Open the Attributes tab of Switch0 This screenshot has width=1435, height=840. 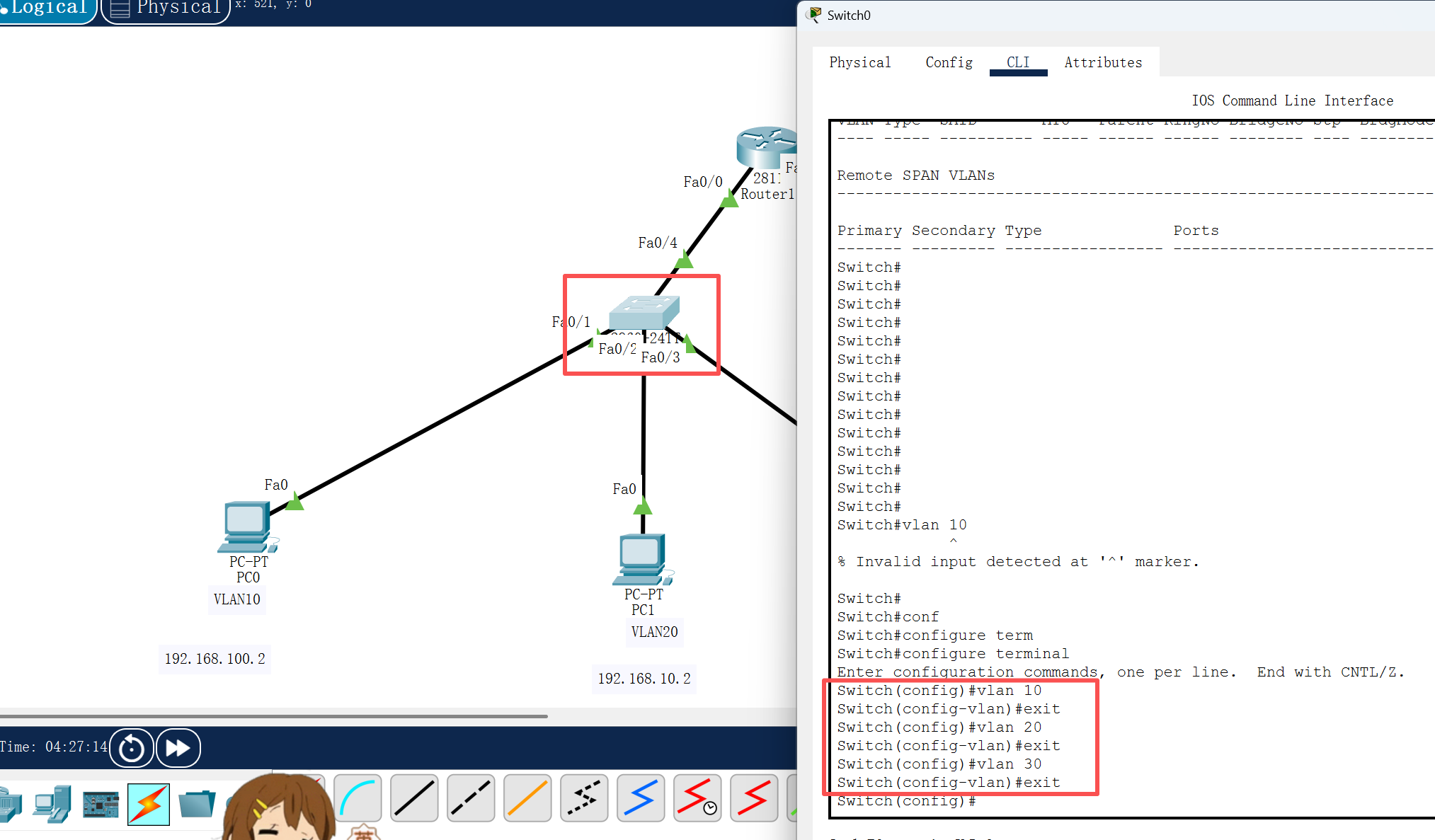tap(1103, 62)
